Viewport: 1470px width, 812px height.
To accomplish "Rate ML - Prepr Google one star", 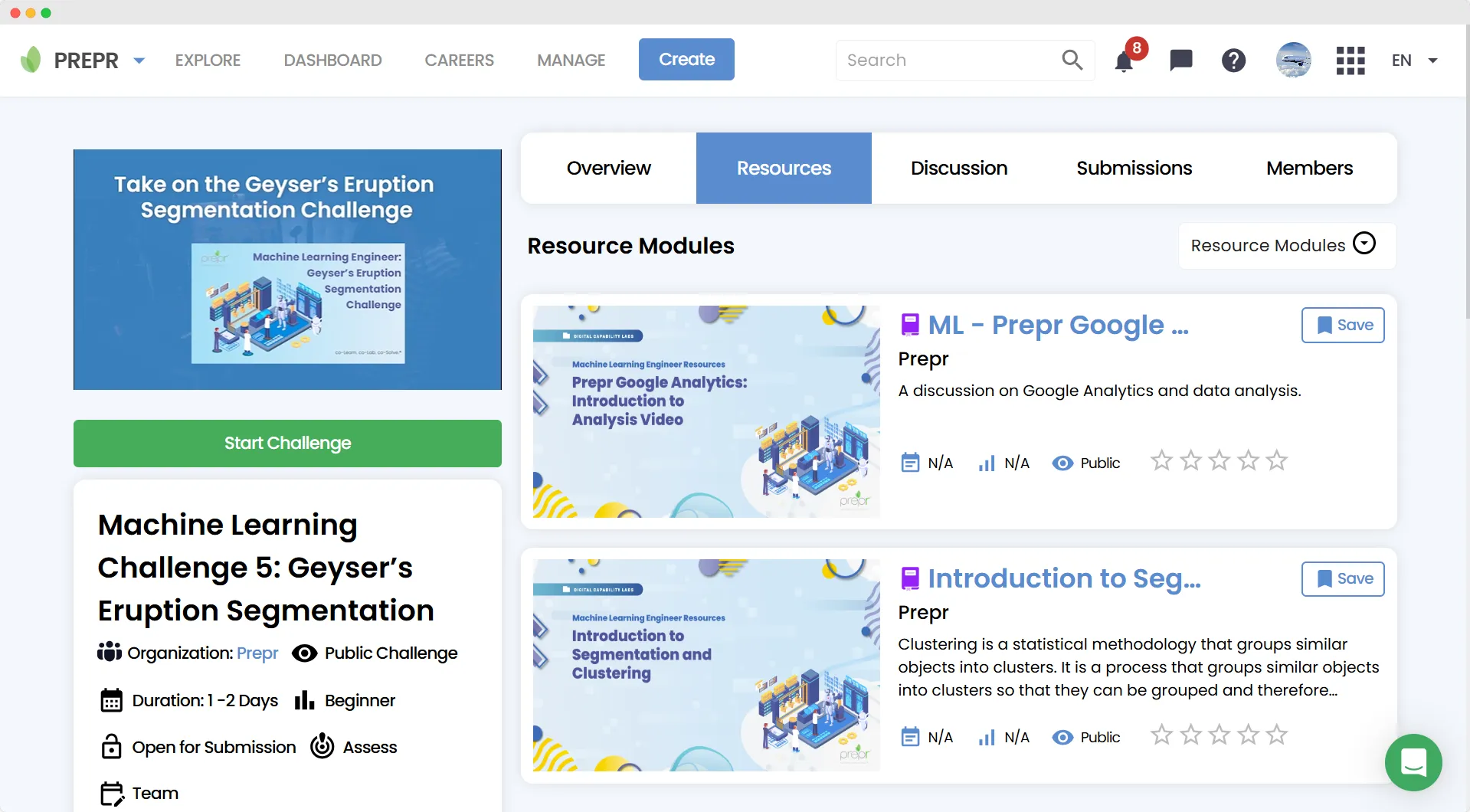I will (1161, 460).
